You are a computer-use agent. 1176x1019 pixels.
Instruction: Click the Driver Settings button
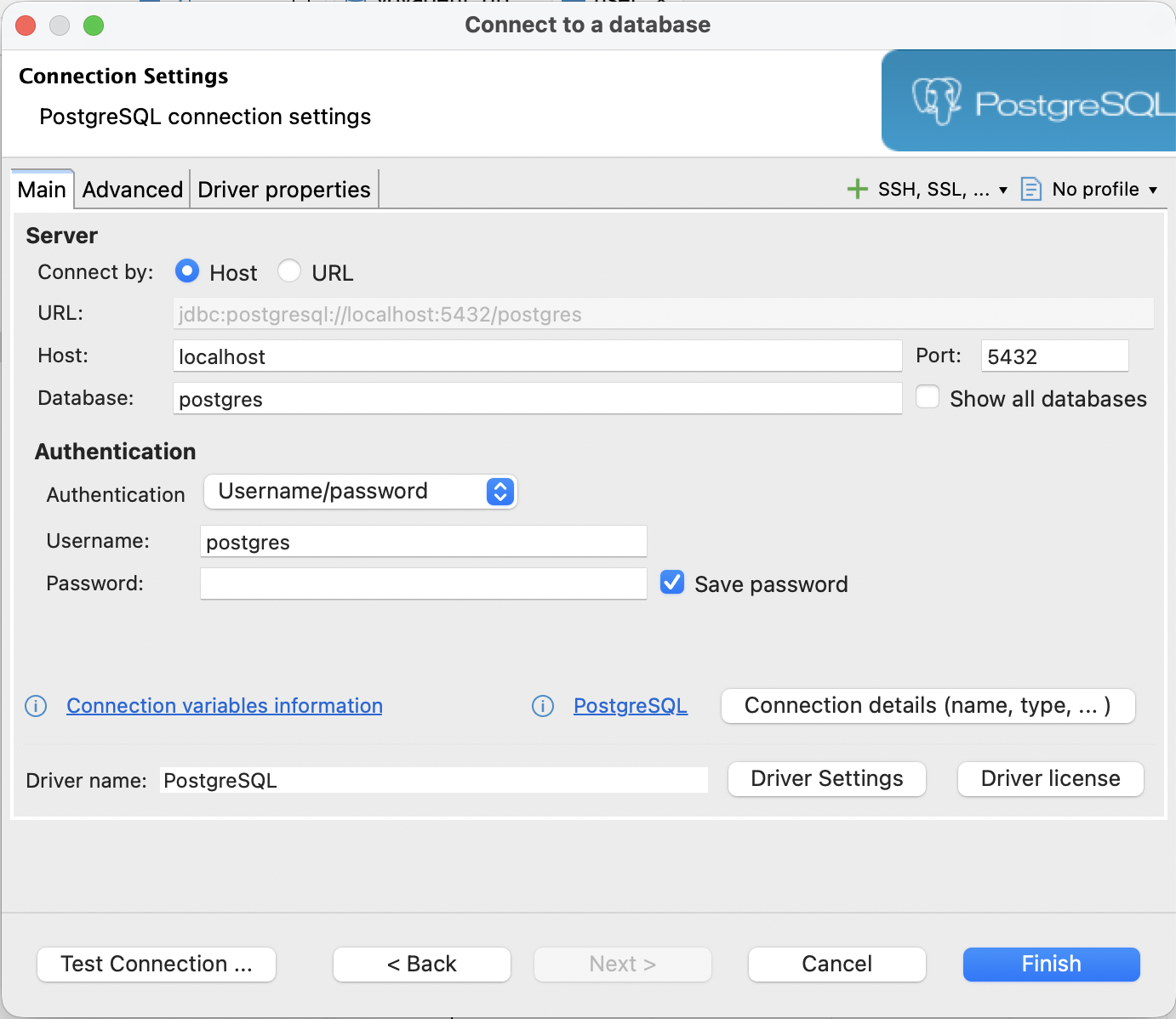(x=826, y=779)
